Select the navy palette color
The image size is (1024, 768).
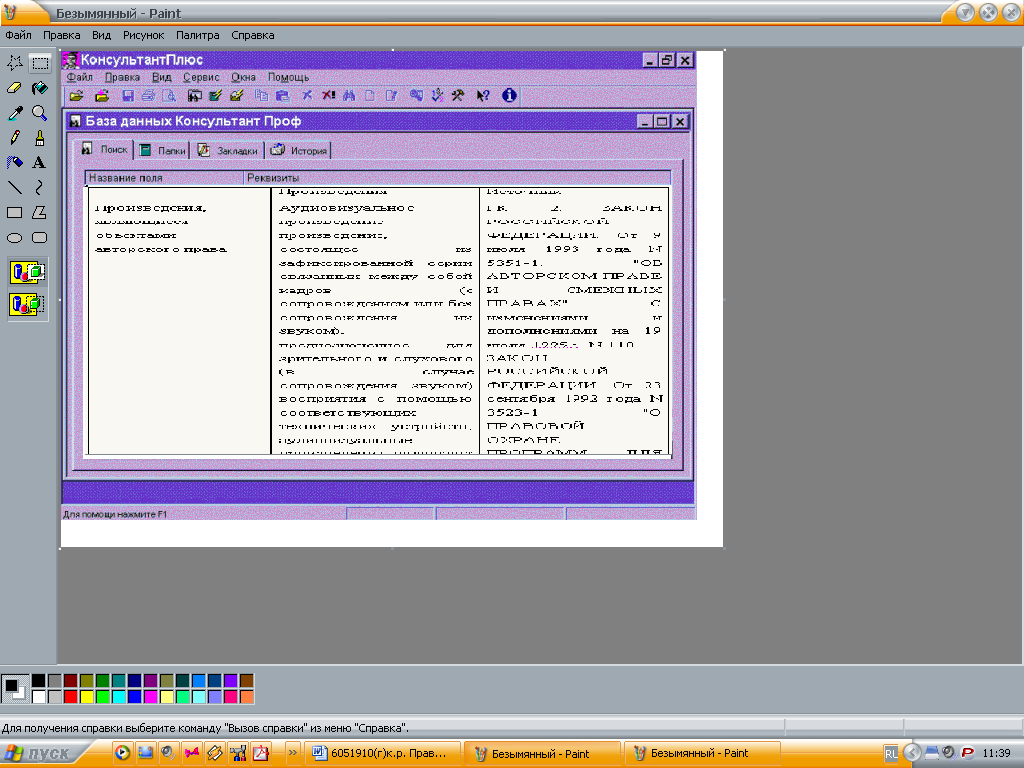coord(135,681)
